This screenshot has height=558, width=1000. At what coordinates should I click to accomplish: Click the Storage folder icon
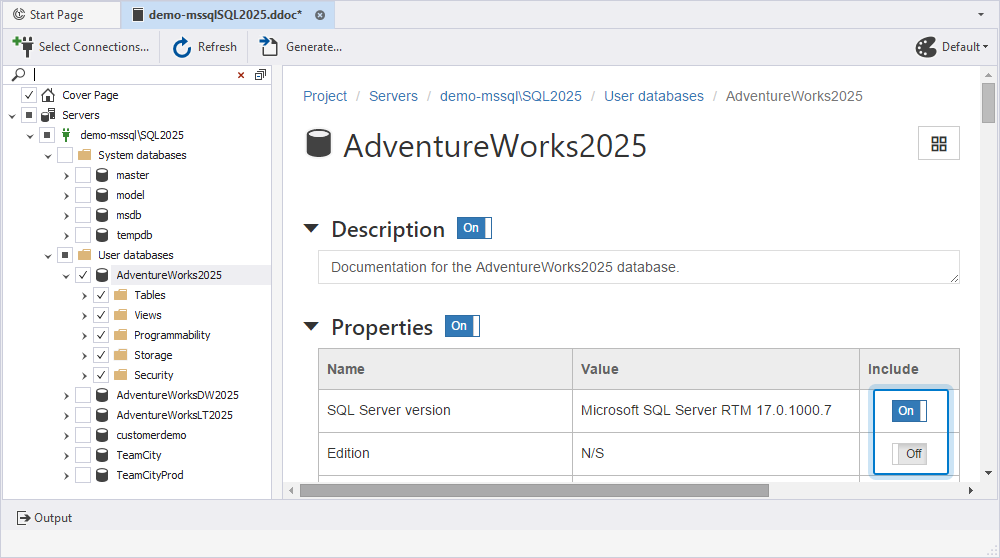[121, 355]
